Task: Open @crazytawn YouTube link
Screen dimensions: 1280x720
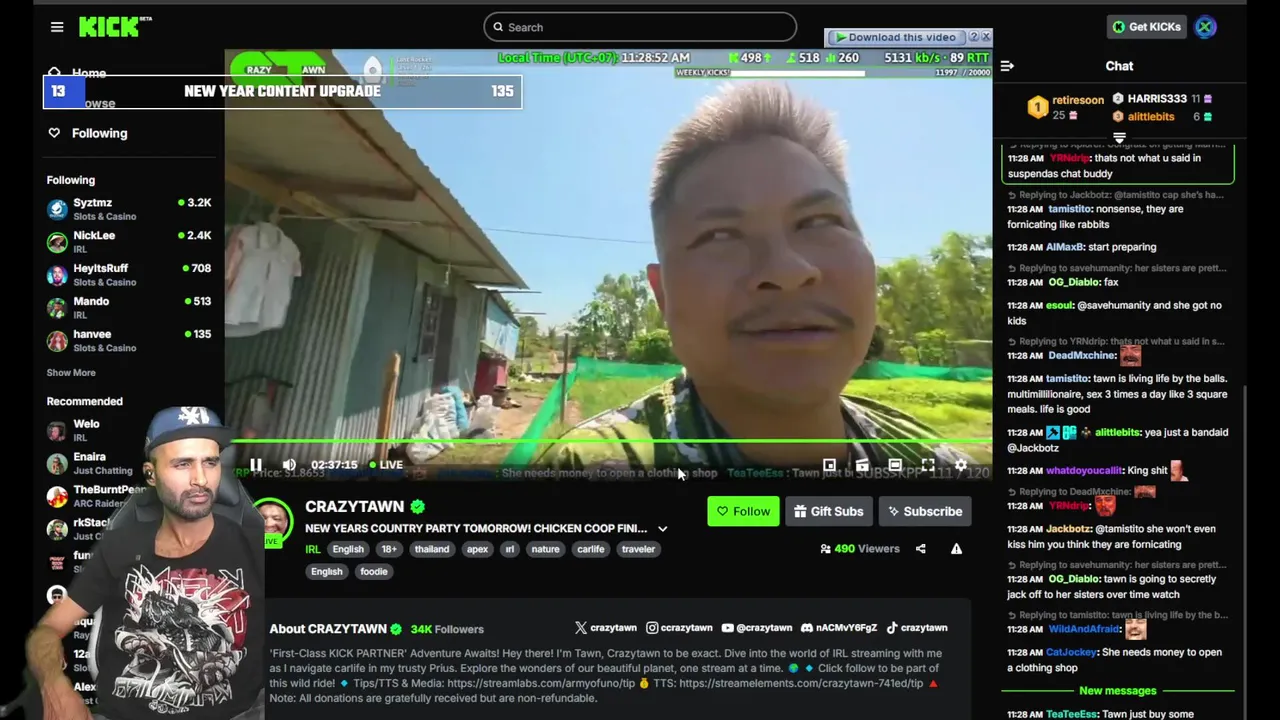Action: pyautogui.click(x=757, y=628)
